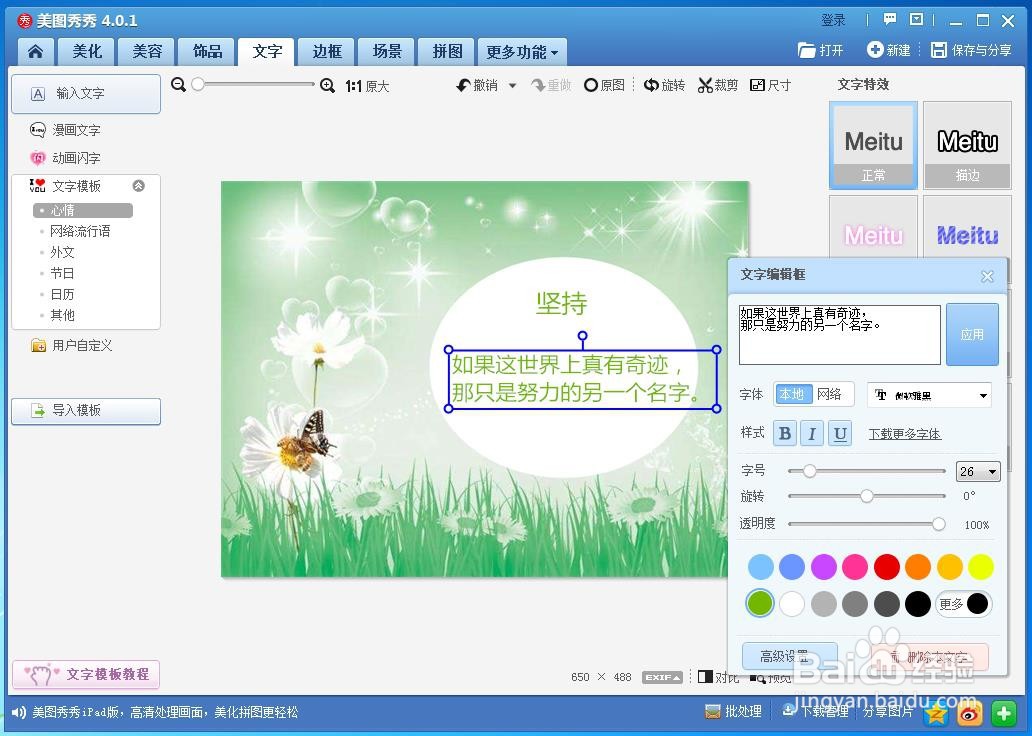Click the 导入模板 button
Image resolution: width=1032 pixels, height=736 pixels.
click(x=86, y=411)
